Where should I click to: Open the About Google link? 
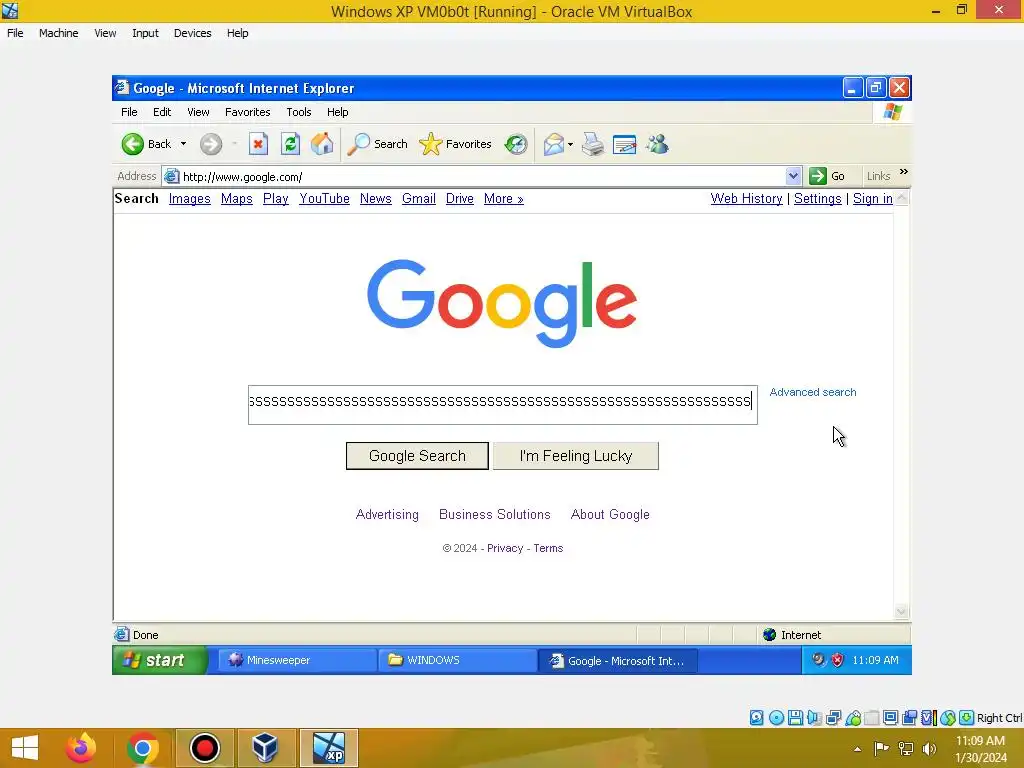[610, 515]
